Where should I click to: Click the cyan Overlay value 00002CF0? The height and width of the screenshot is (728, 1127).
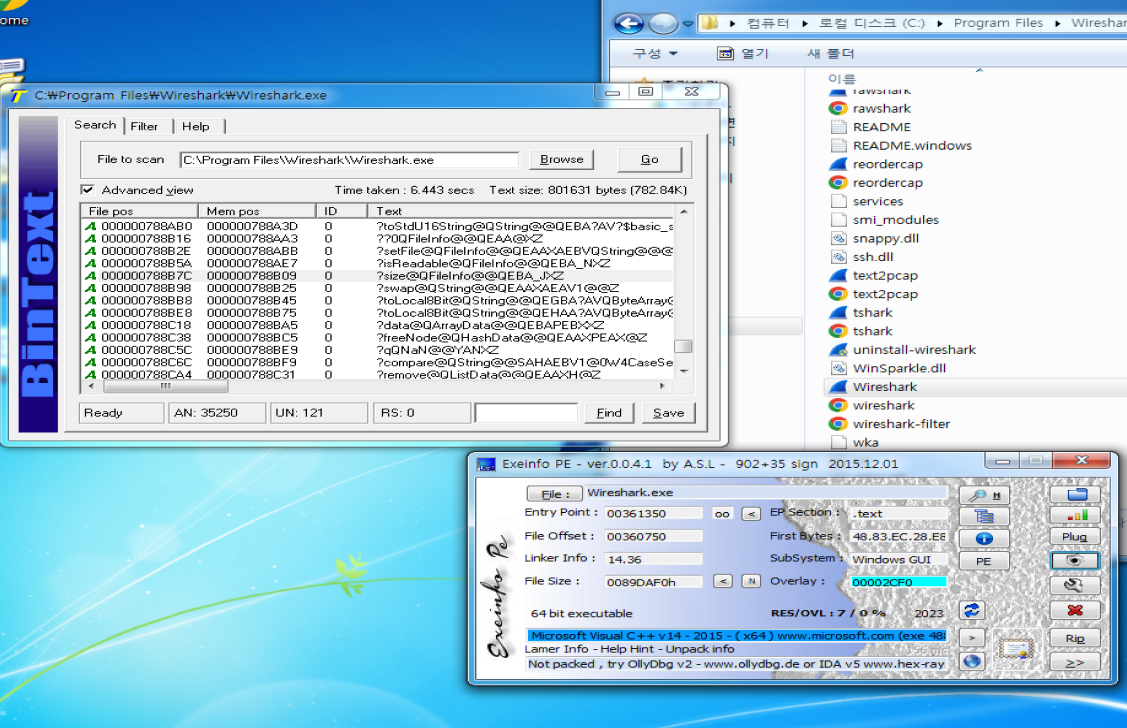[898, 582]
